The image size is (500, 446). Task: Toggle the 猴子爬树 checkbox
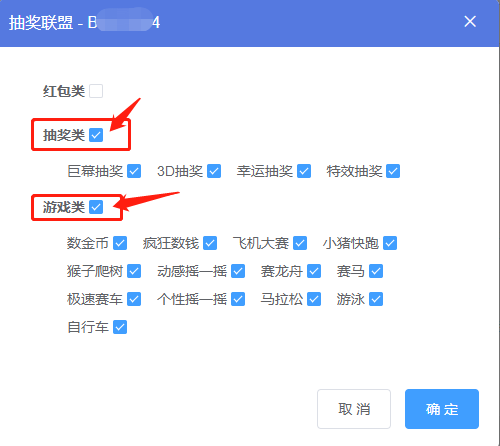tap(134, 271)
